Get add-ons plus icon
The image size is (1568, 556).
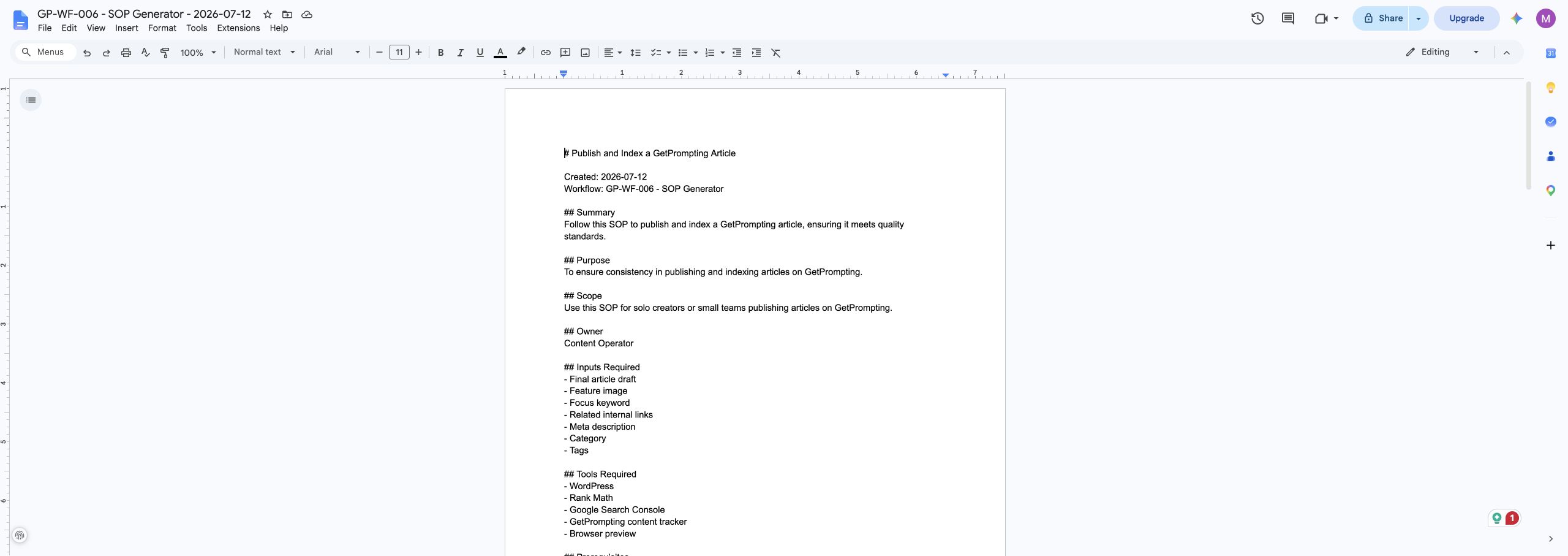(x=1551, y=245)
